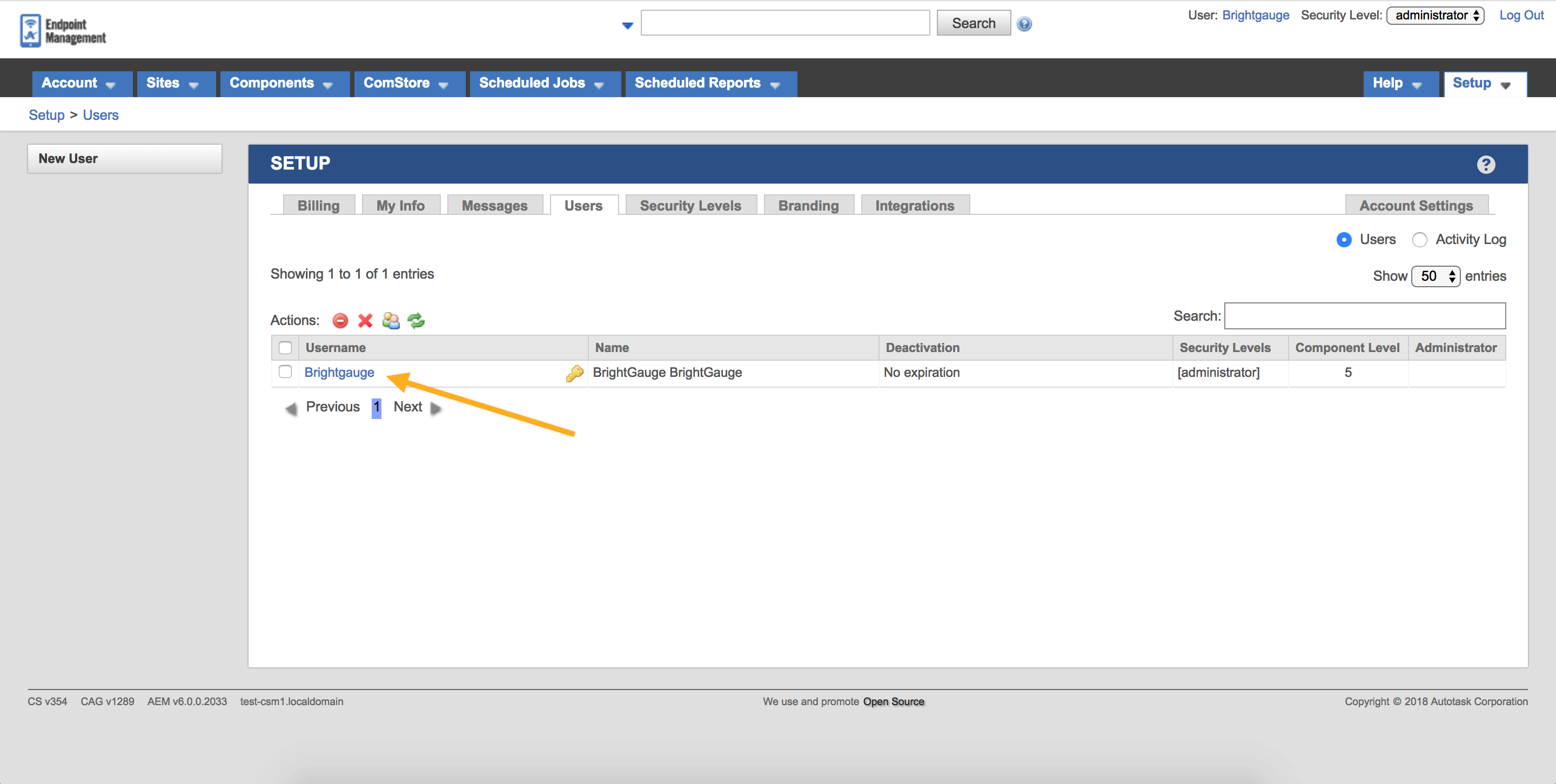Click the Endpoint Management logo

[63, 31]
